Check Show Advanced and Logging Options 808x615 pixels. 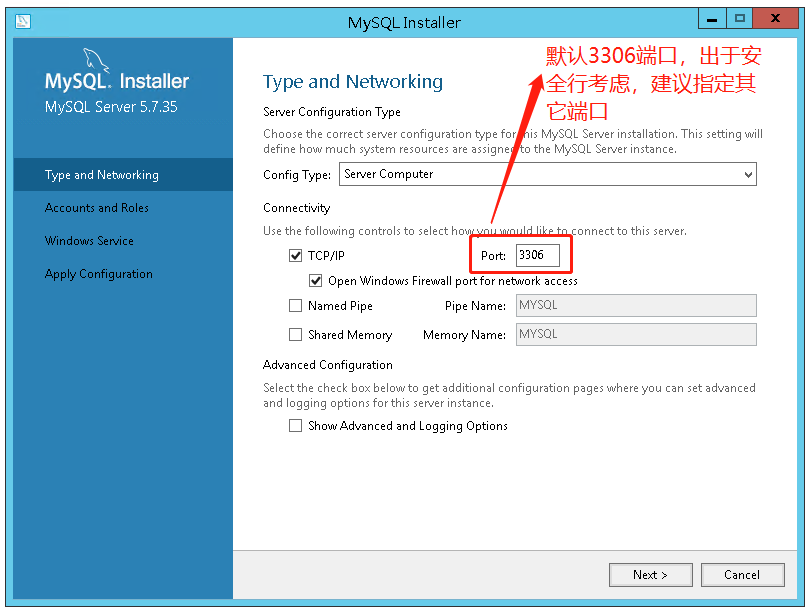click(295, 425)
